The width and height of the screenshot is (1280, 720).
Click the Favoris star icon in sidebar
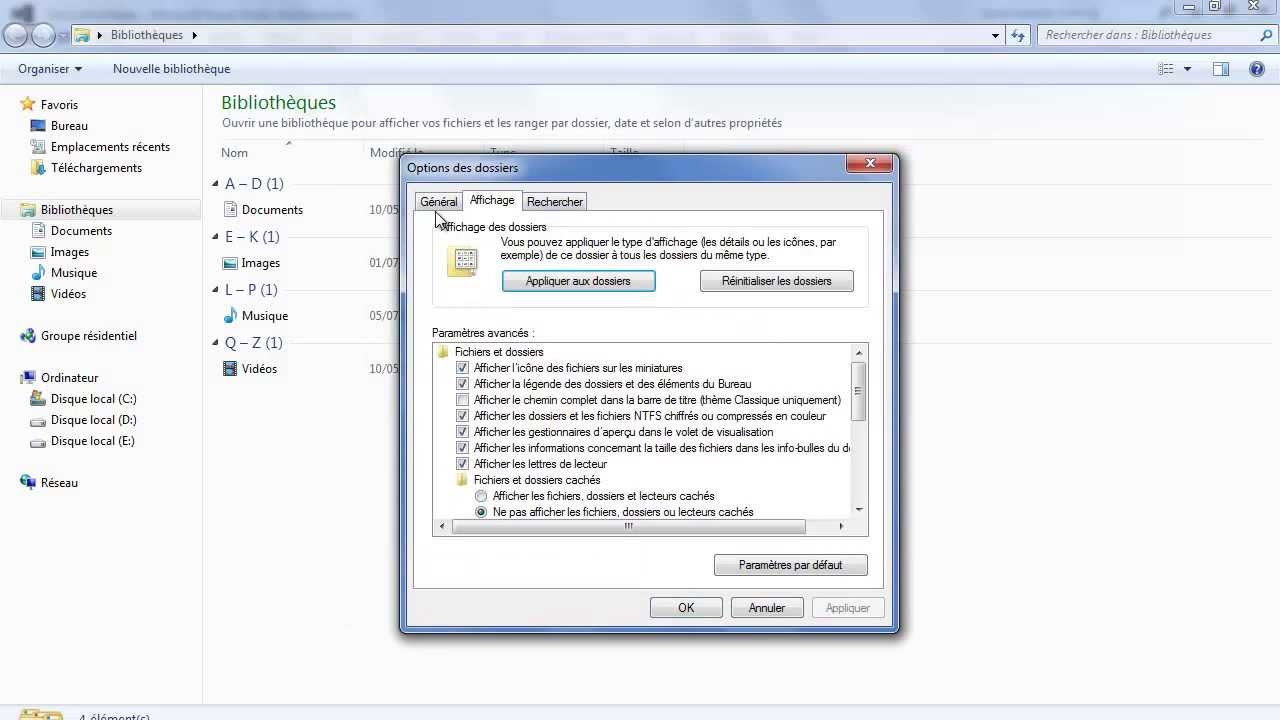pyautogui.click(x=28, y=104)
